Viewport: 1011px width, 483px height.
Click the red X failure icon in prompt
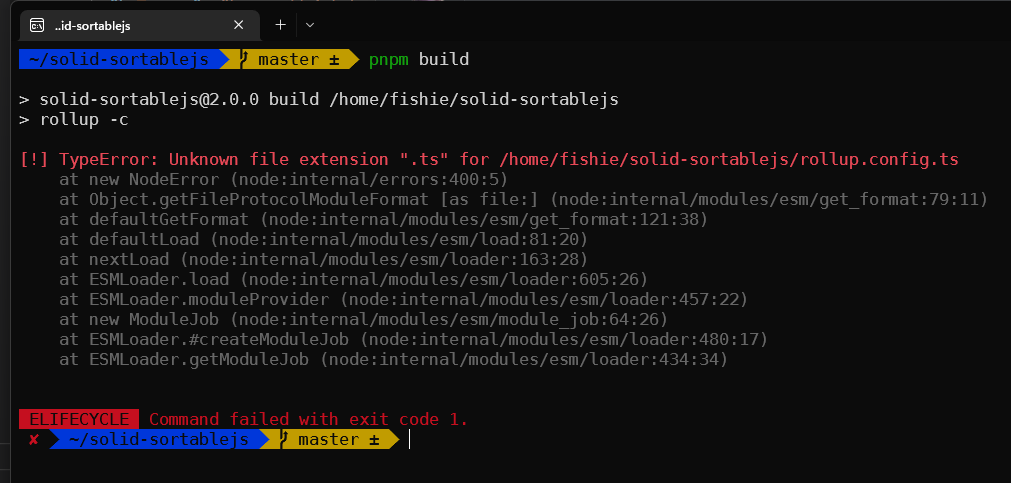coord(34,440)
